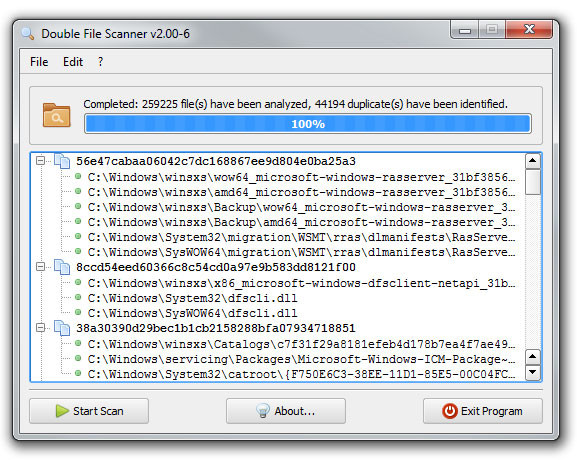Select C:\Windows\System32\catroot entry

coord(301,374)
